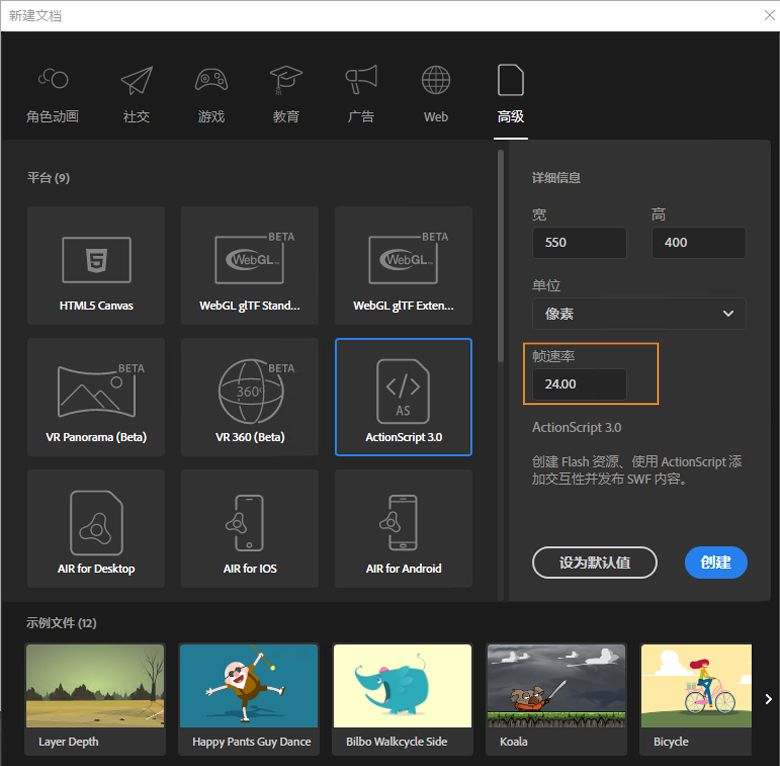Select the AIR for Android platform
The image size is (780, 766).
point(403,528)
